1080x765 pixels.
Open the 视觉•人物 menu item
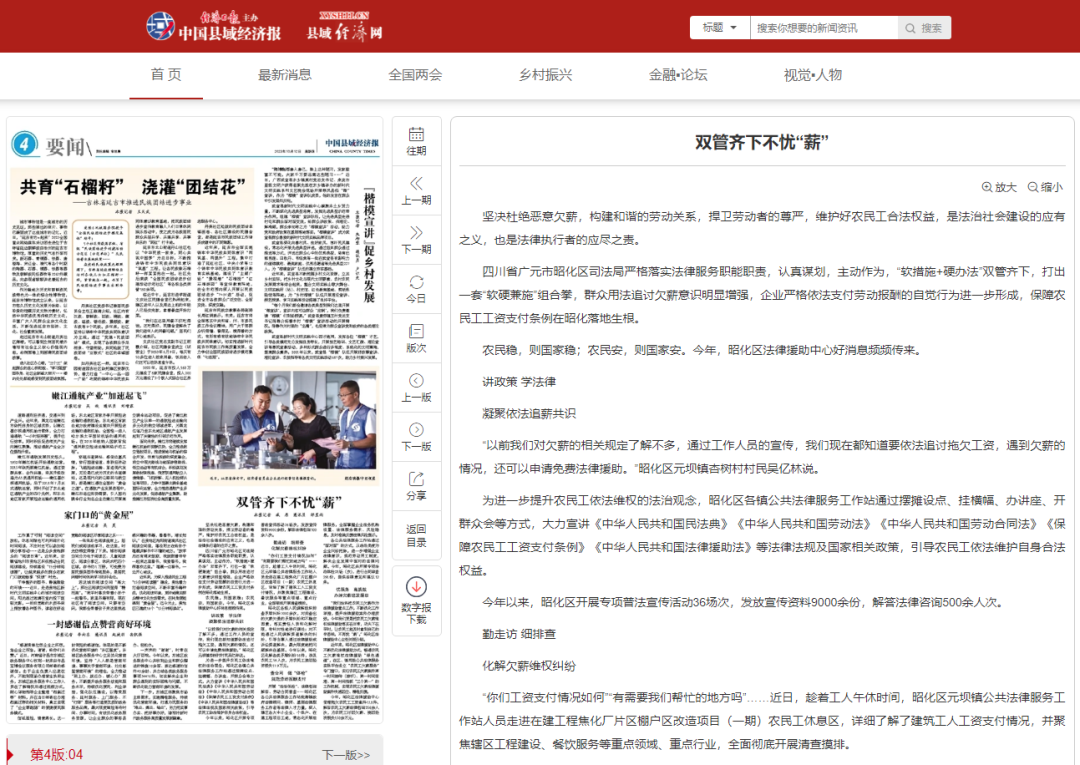click(813, 75)
